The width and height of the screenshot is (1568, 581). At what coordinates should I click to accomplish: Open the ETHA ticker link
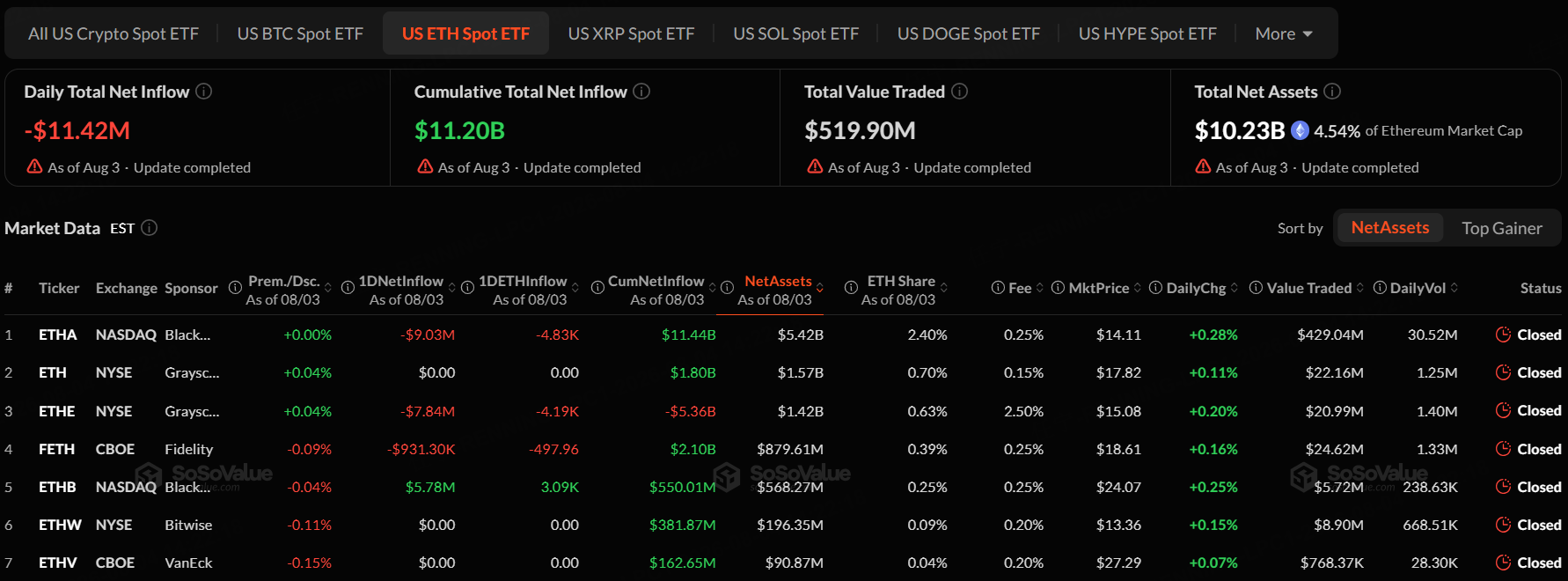tap(58, 335)
